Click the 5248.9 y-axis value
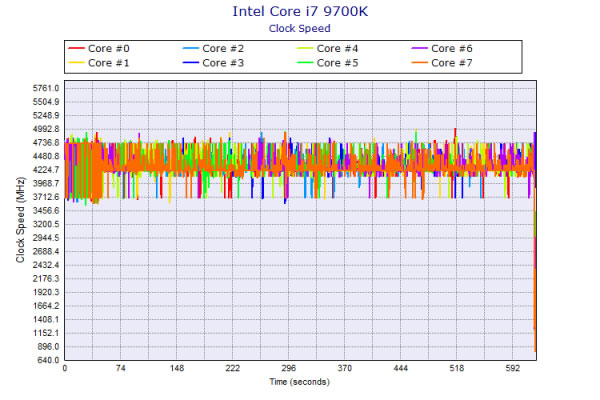600x400 pixels. [x=46, y=116]
